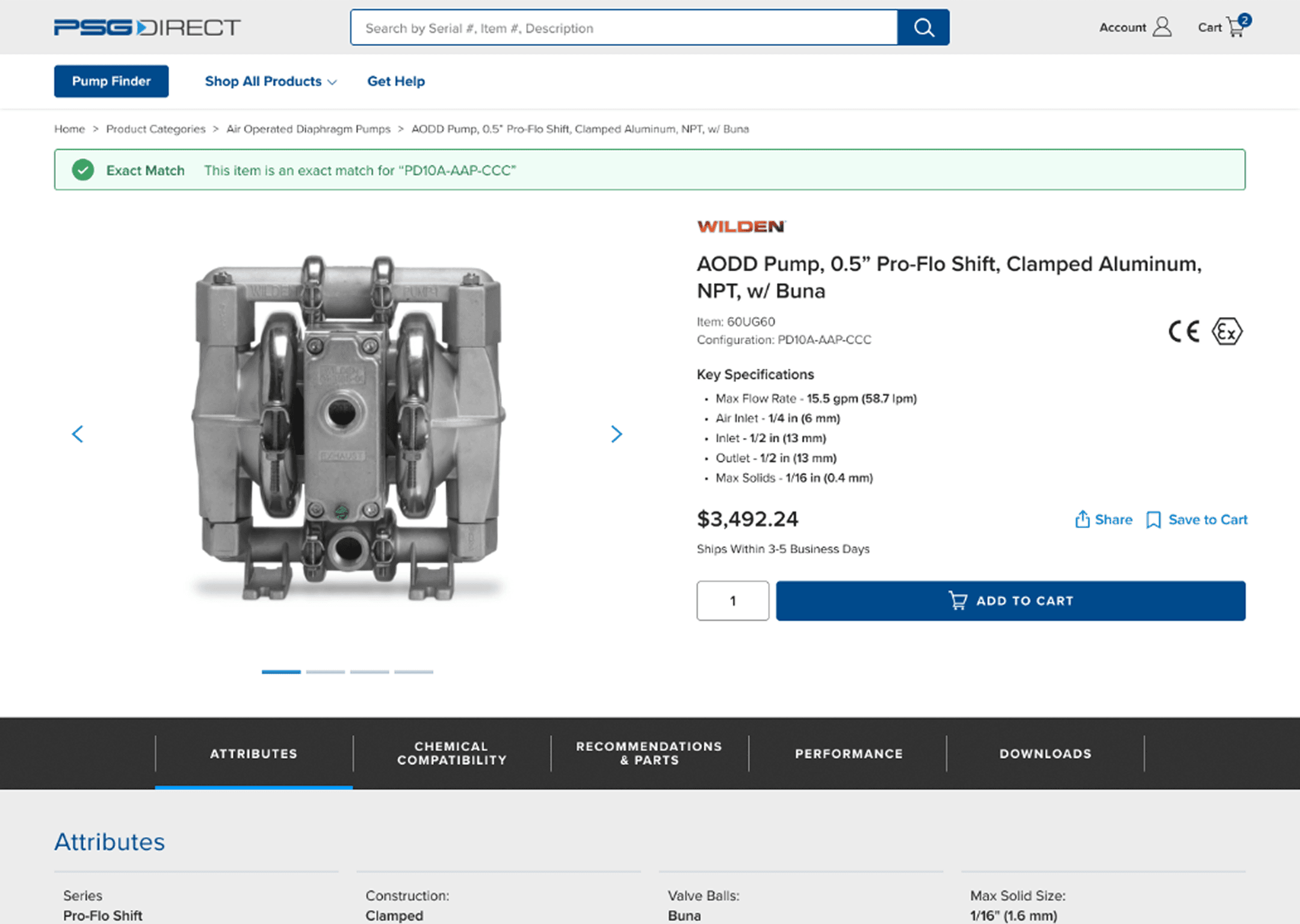
Task: Advance to next product image
Action: tap(616, 434)
